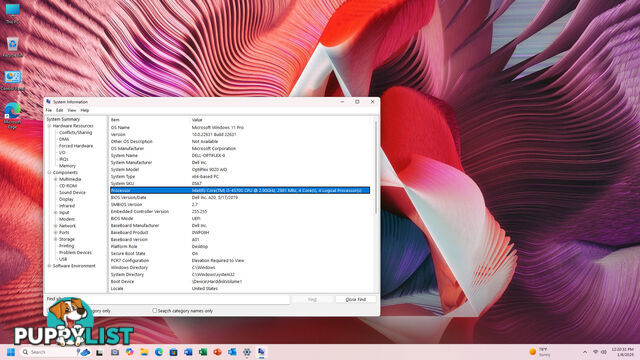Select Printing in the tree
Viewport: 640px width, 360px height.
click(x=67, y=246)
